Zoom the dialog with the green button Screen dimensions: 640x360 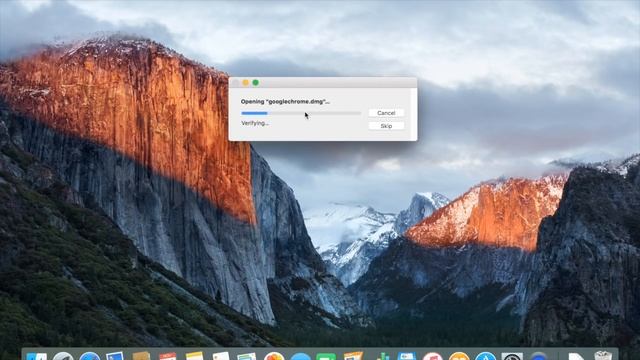coord(256,83)
